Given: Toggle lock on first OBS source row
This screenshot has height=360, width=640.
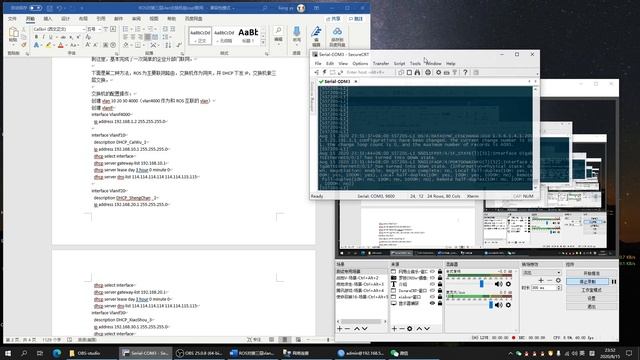Looking at the screenshot, I should click(440, 271).
